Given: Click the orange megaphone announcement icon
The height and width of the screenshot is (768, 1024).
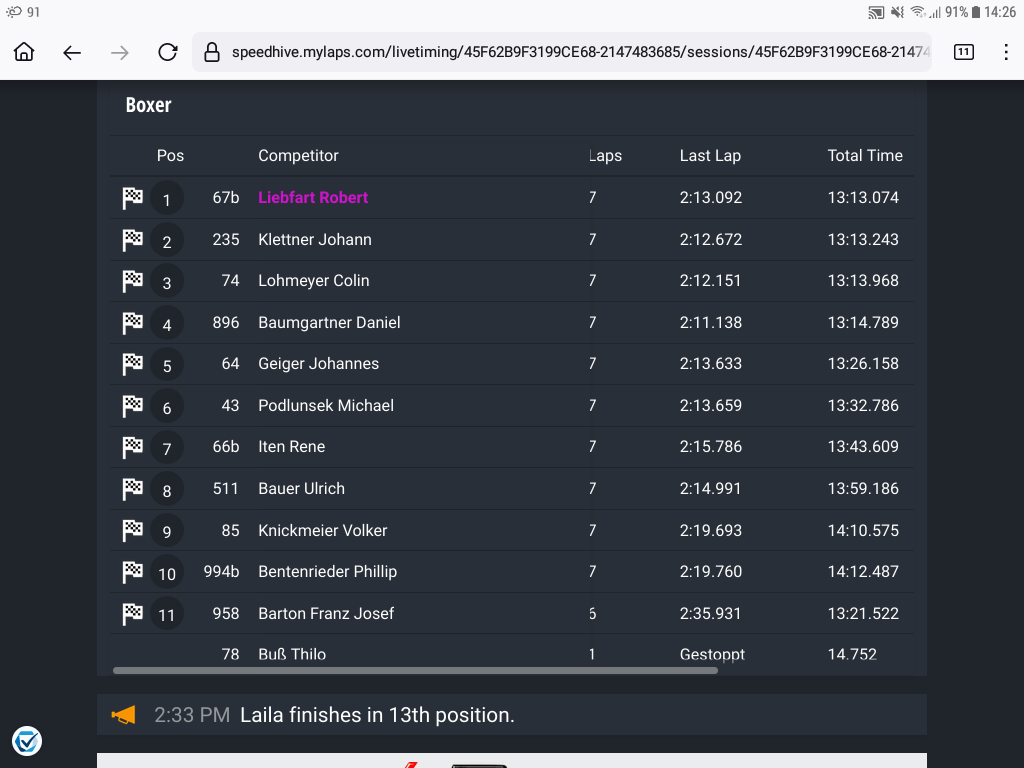Looking at the screenshot, I should tap(123, 715).
